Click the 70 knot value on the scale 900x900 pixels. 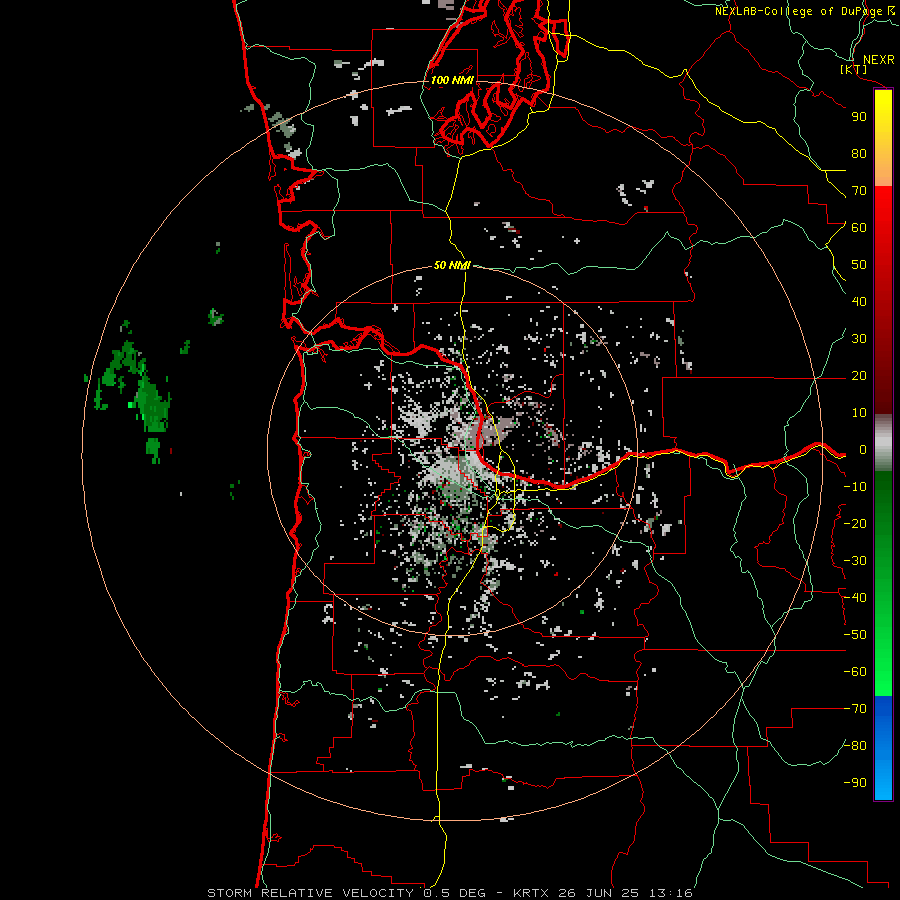coord(859,191)
